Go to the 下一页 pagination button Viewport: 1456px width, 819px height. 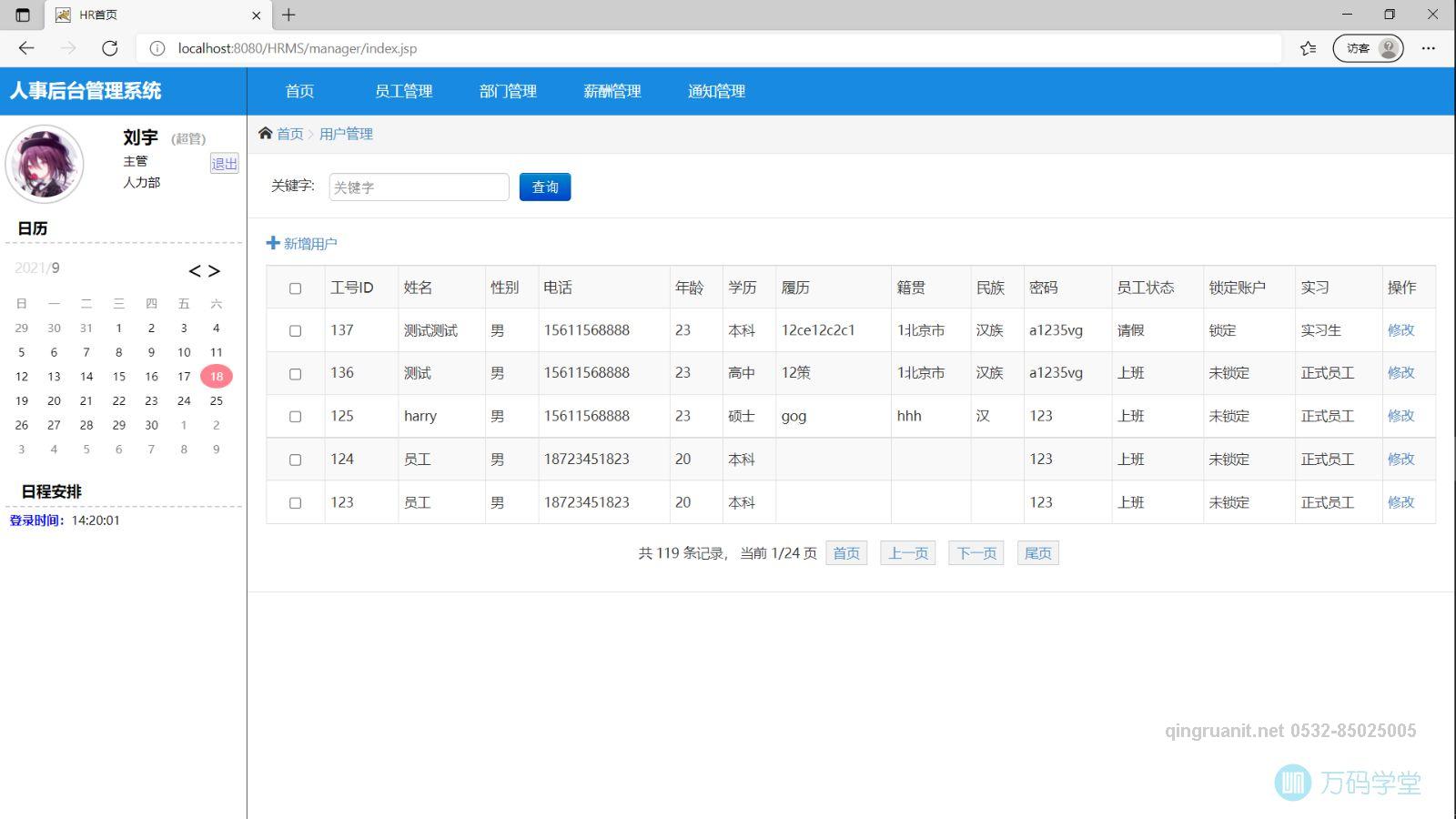point(975,552)
